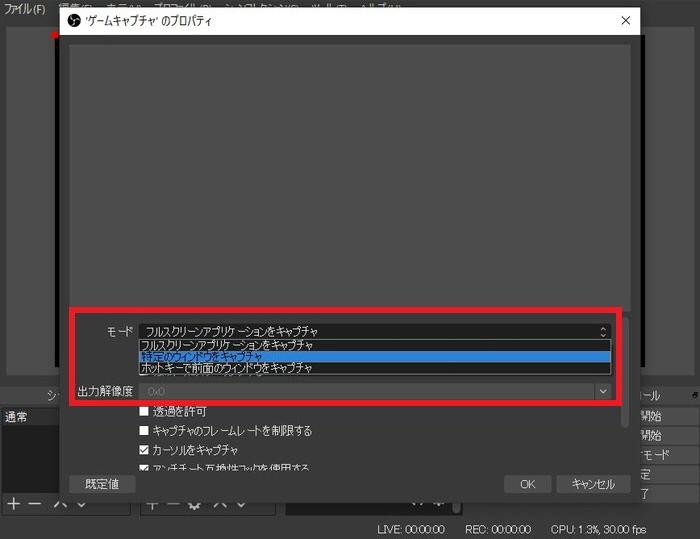The image size is (700, 539).
Task: Confirm the properties with OK
Action: (x=527, y=484)
